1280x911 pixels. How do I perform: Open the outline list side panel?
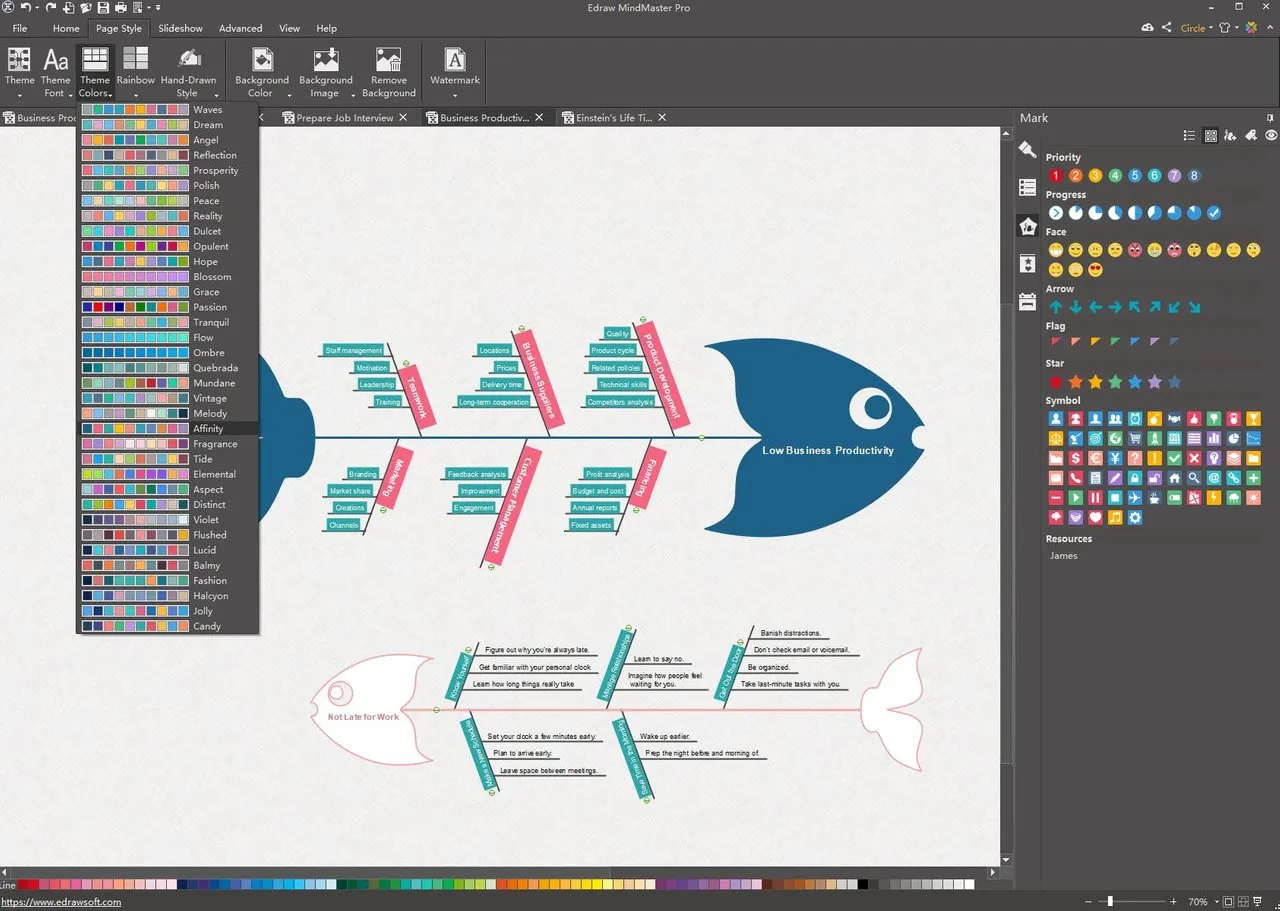(x=1027, y=187)
